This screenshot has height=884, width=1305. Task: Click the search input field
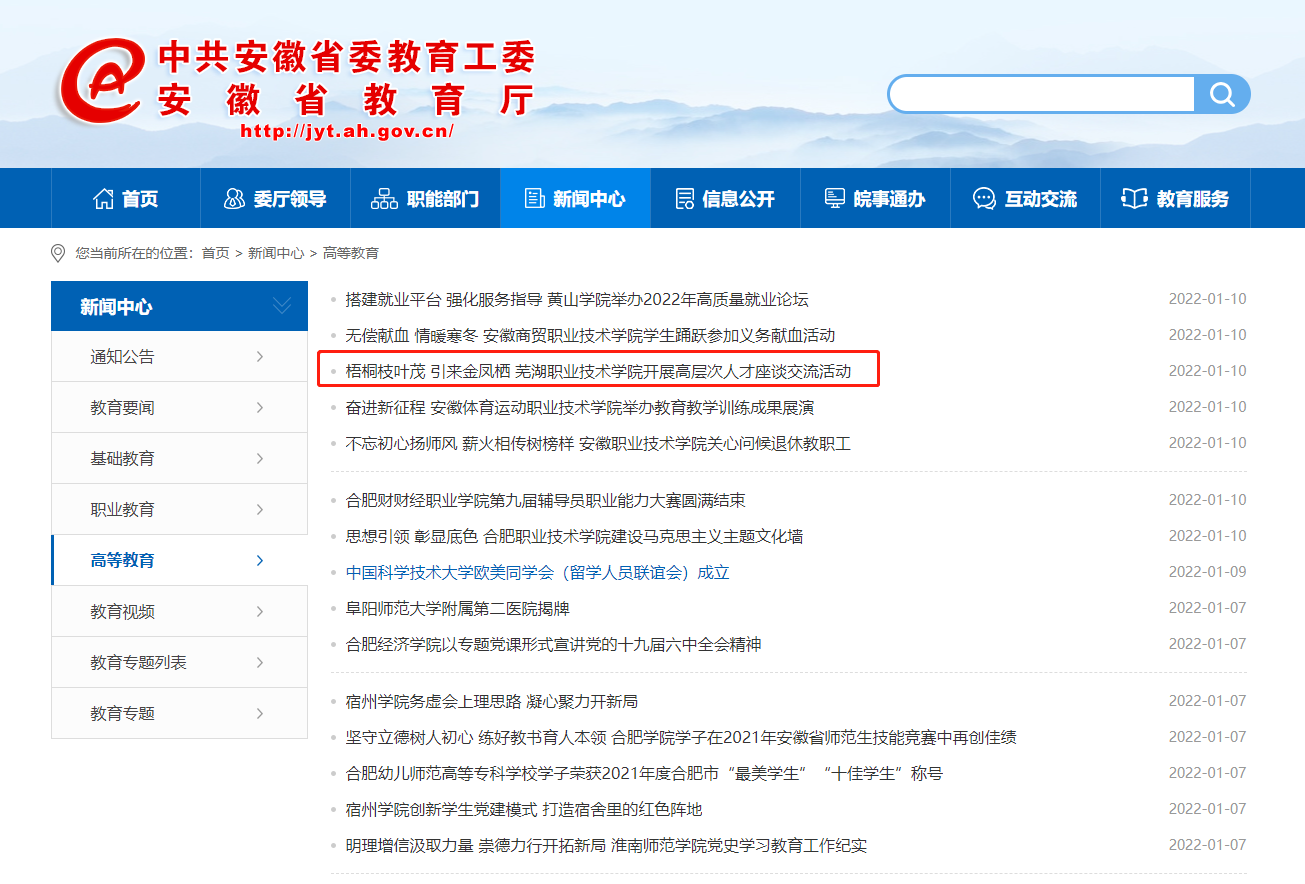point(1040,94)
